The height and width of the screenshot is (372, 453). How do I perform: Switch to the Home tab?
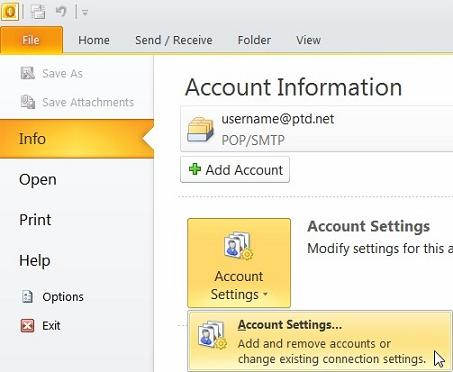click(x=94, y=40)
